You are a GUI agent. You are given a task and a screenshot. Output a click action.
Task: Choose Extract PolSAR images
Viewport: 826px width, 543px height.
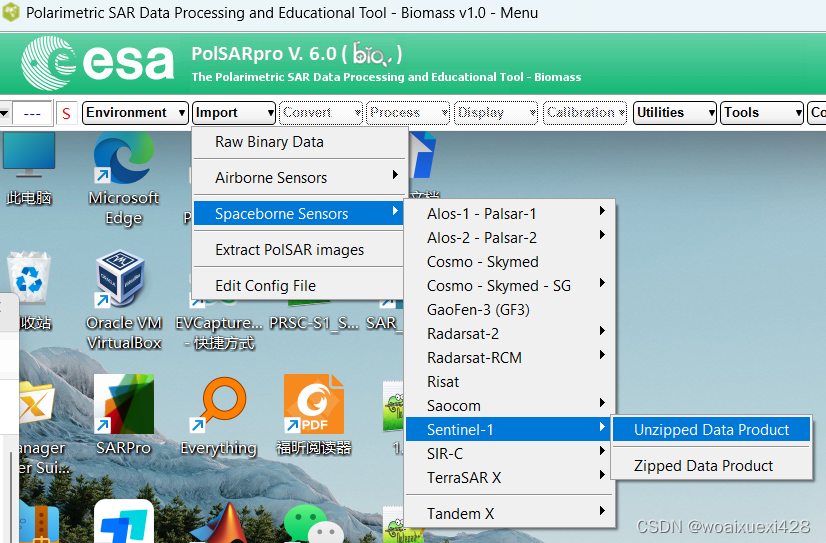(298, 250)
